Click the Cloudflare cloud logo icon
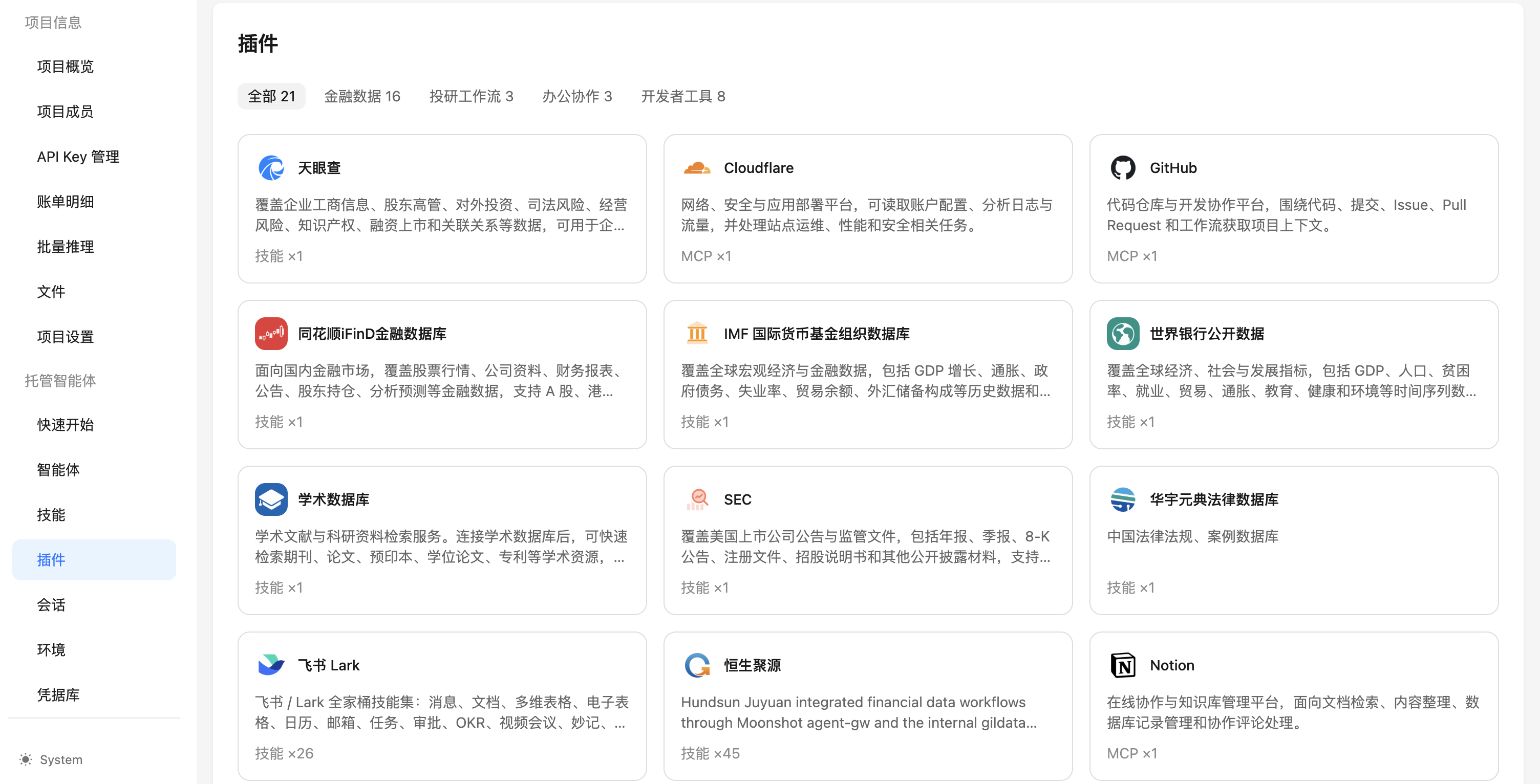Viewport: 1540px width, 784px height. [x=696, y=168]
